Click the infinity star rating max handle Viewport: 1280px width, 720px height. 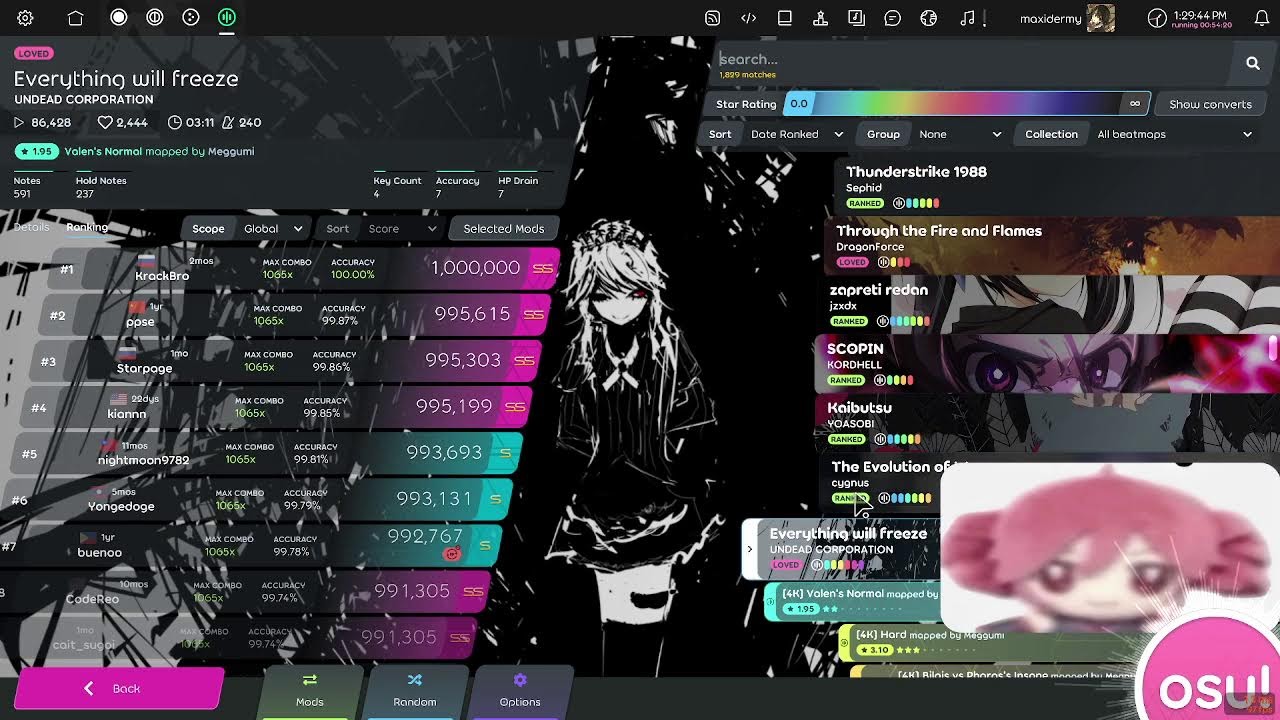point(1135,104)
